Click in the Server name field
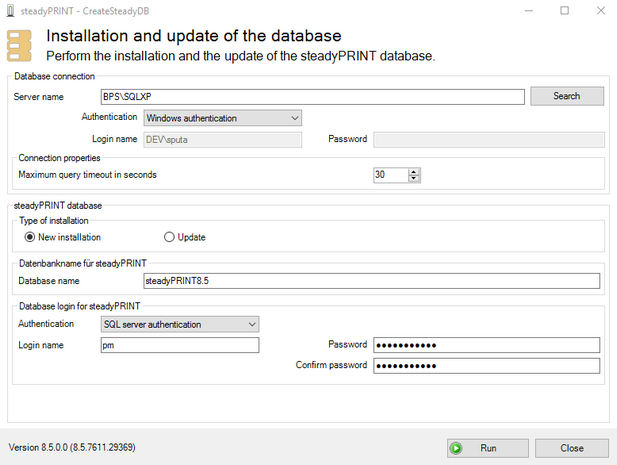Screen dimensions: 617x465 pyautogui.click(x=312, y=97)
